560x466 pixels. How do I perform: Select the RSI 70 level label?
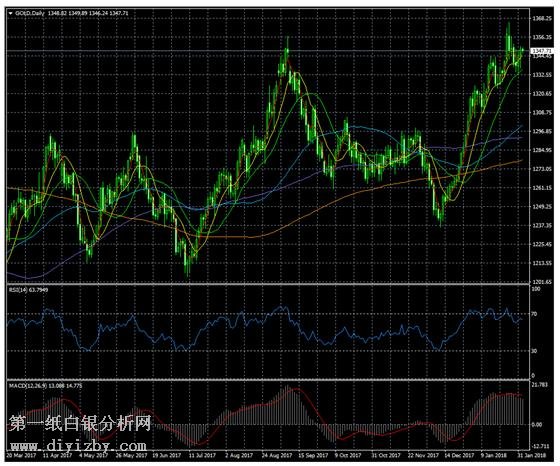tap(534, 314)
